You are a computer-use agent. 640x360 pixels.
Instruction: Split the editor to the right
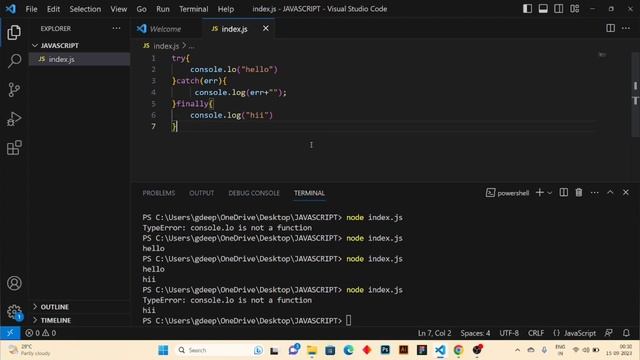[x=610, y=28]
